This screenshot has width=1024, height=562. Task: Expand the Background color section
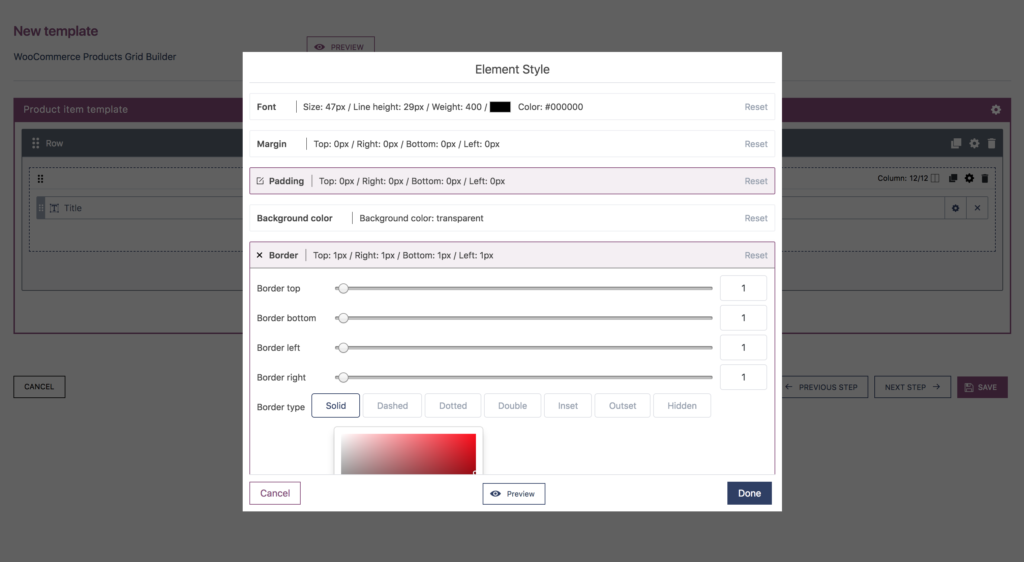coord(512,218)
